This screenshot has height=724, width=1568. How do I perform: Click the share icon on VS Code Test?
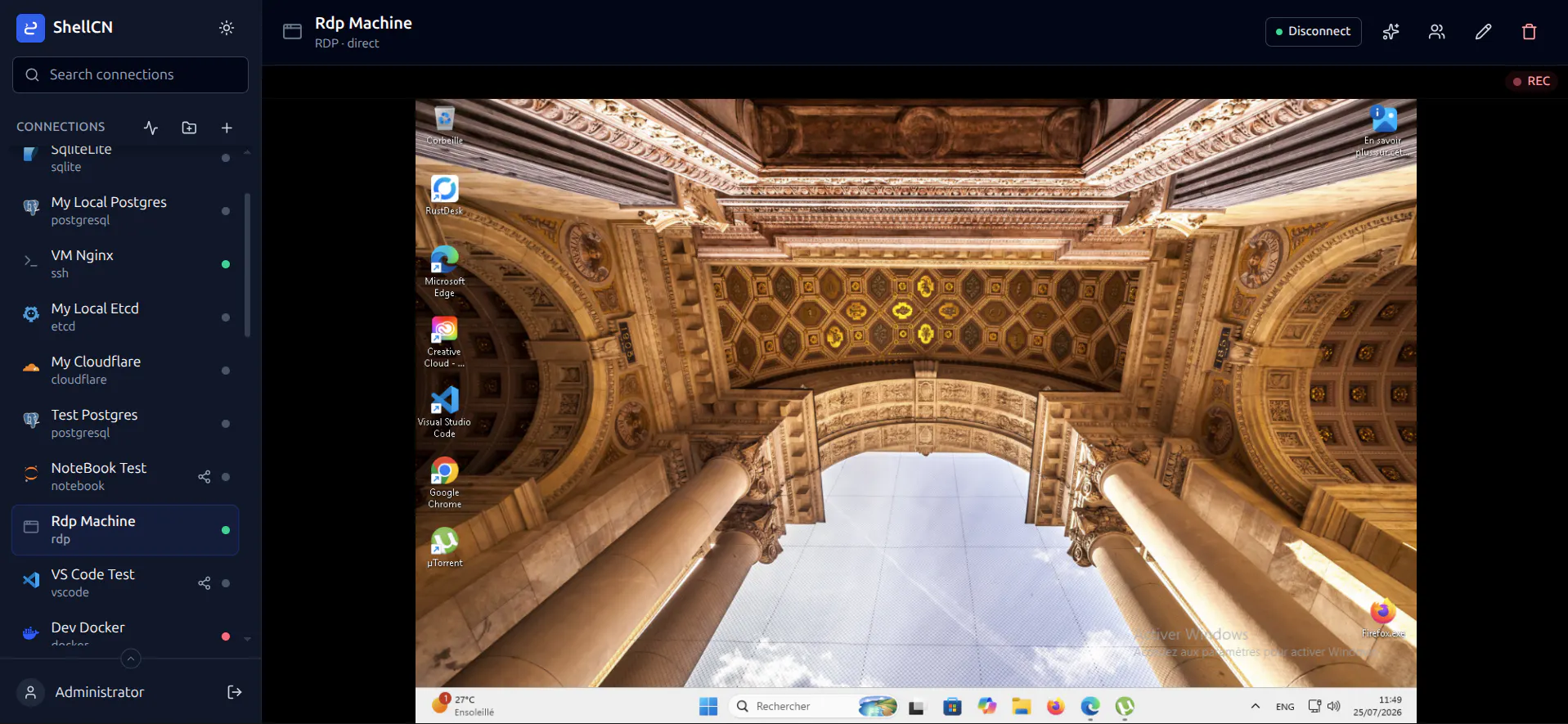point(204,583)
